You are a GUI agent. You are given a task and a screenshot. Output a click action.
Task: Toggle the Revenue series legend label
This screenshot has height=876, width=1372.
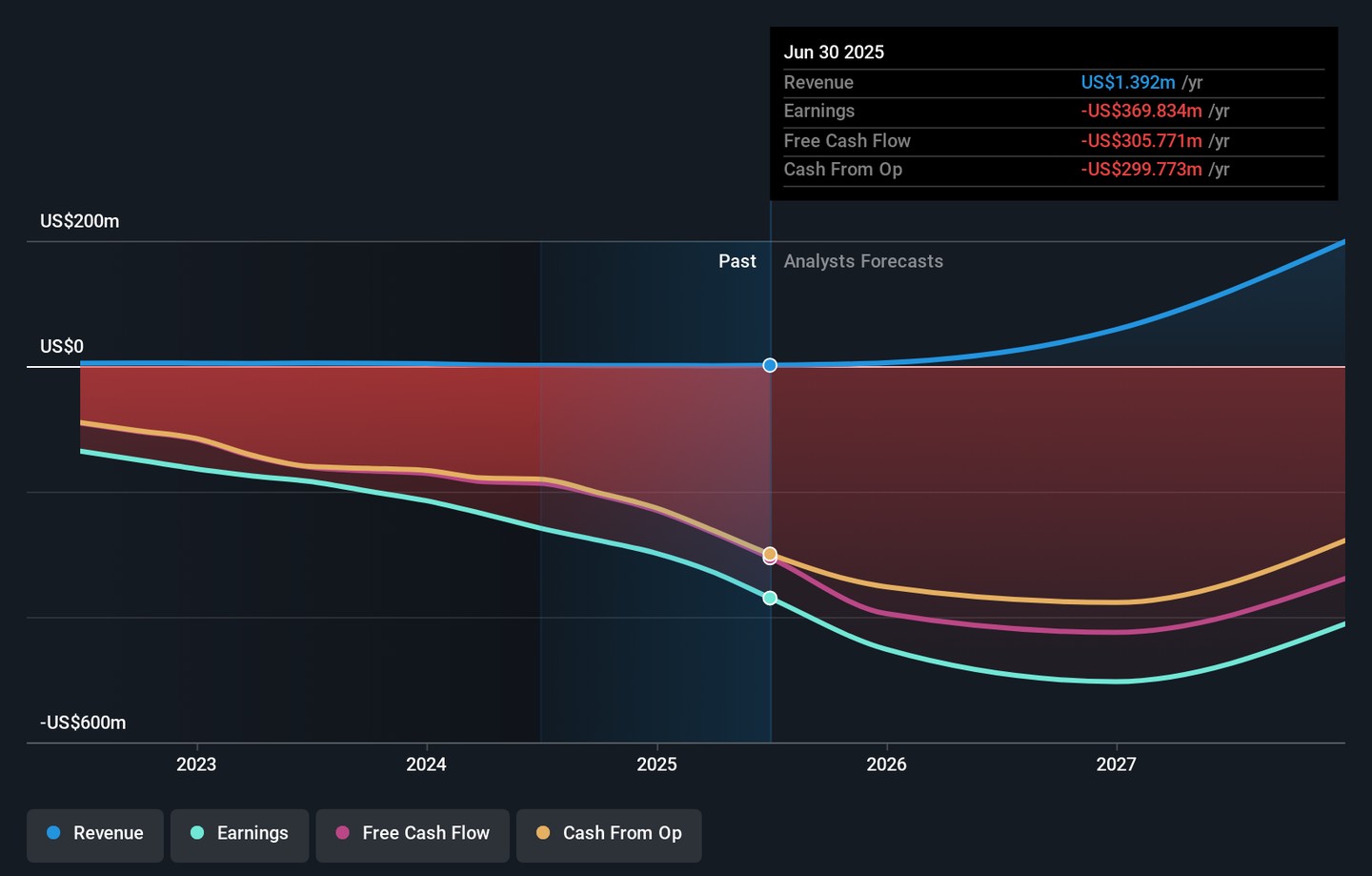point(108,833)
